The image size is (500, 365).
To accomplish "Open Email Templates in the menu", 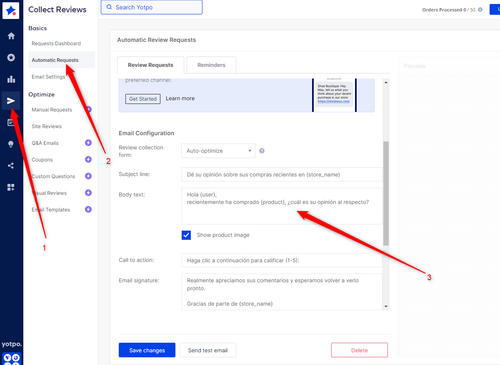I will (51, 210).
